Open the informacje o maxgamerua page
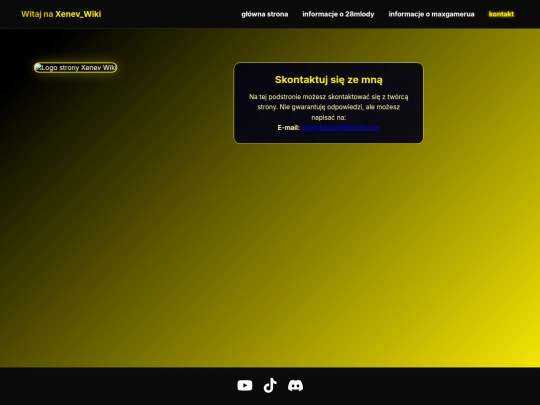The image size is (540, 405). [431, 14]
